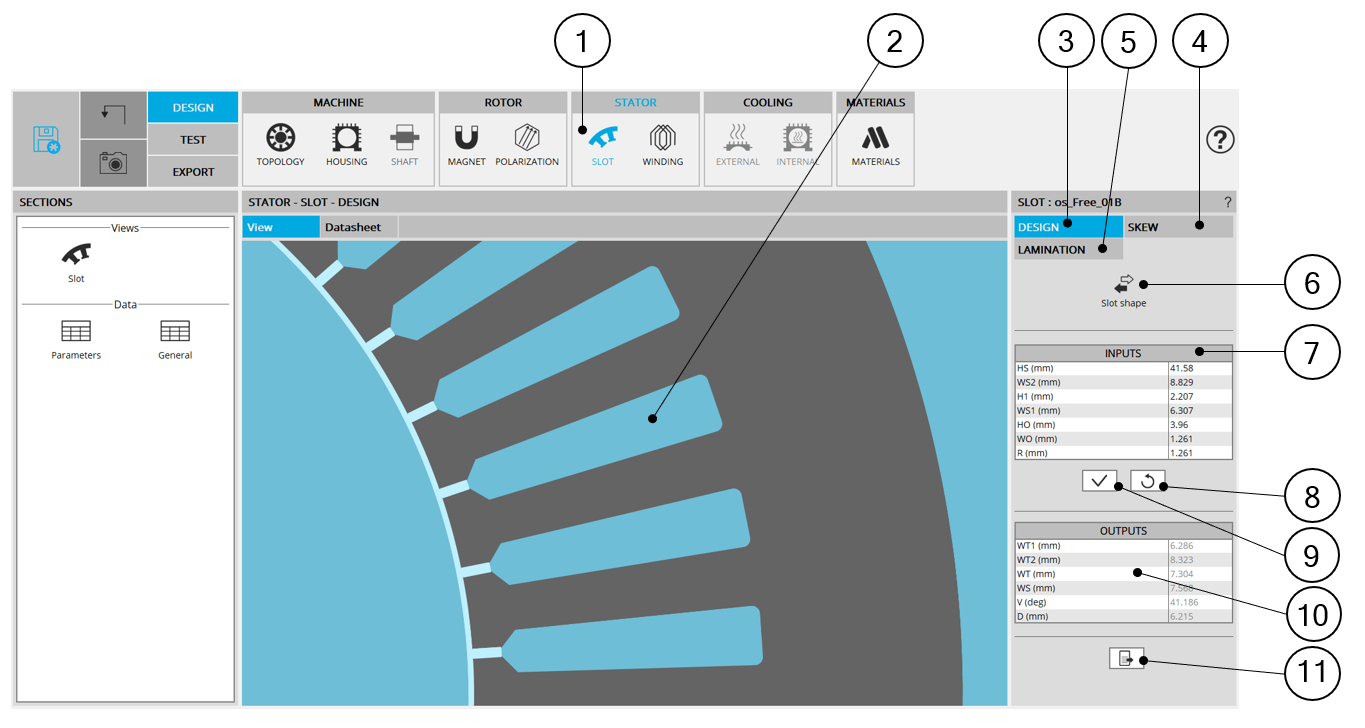Click the save project icon

click(46, 139)
